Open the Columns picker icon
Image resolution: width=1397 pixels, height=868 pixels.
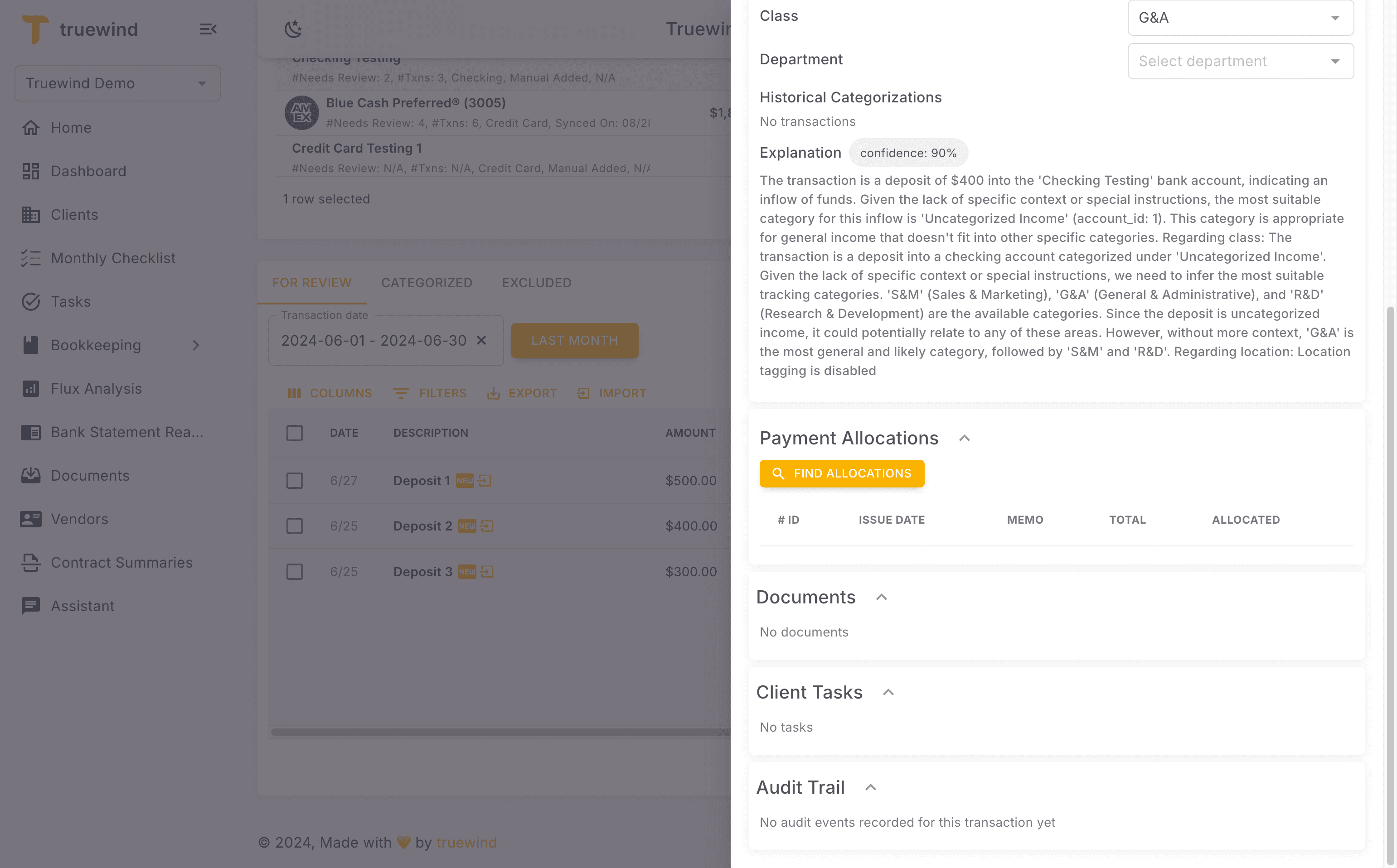pyautogui.click(x=295, y=393)
